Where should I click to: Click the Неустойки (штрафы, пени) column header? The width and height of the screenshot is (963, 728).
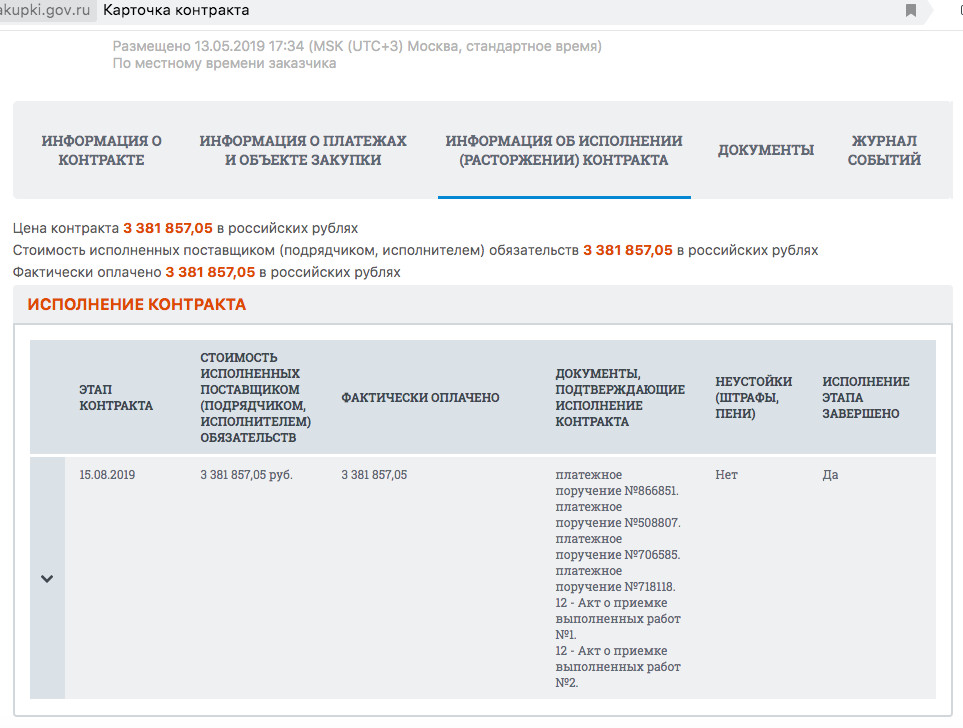click(753, 398)
